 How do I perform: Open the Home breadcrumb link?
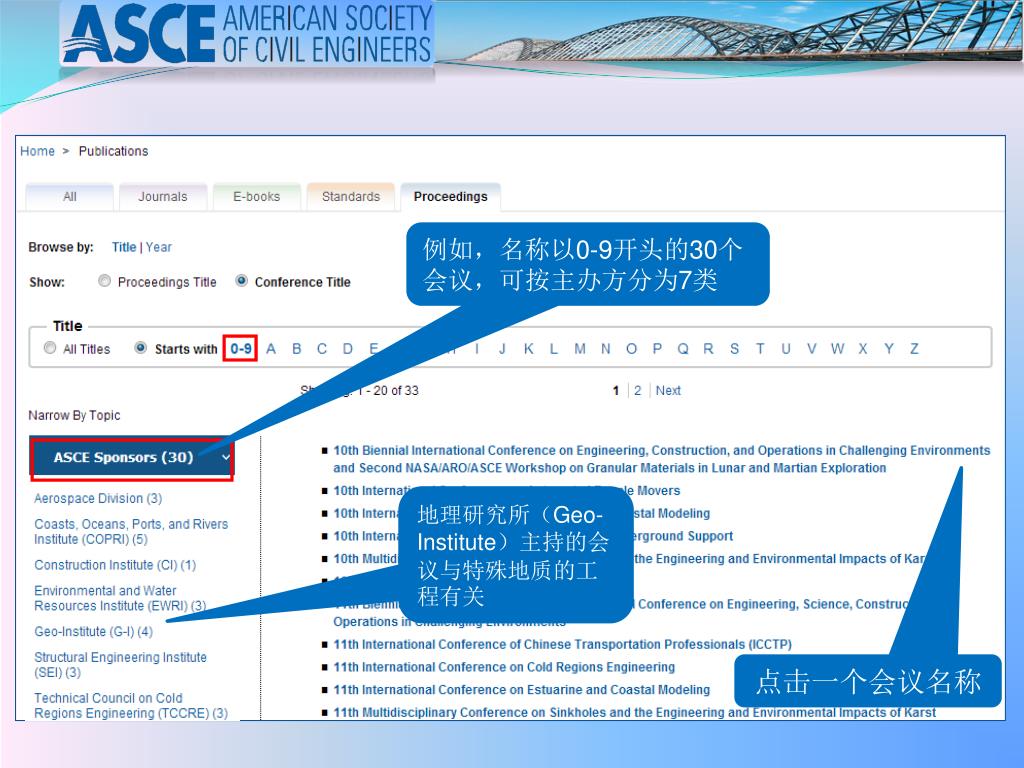click(37, 152)
